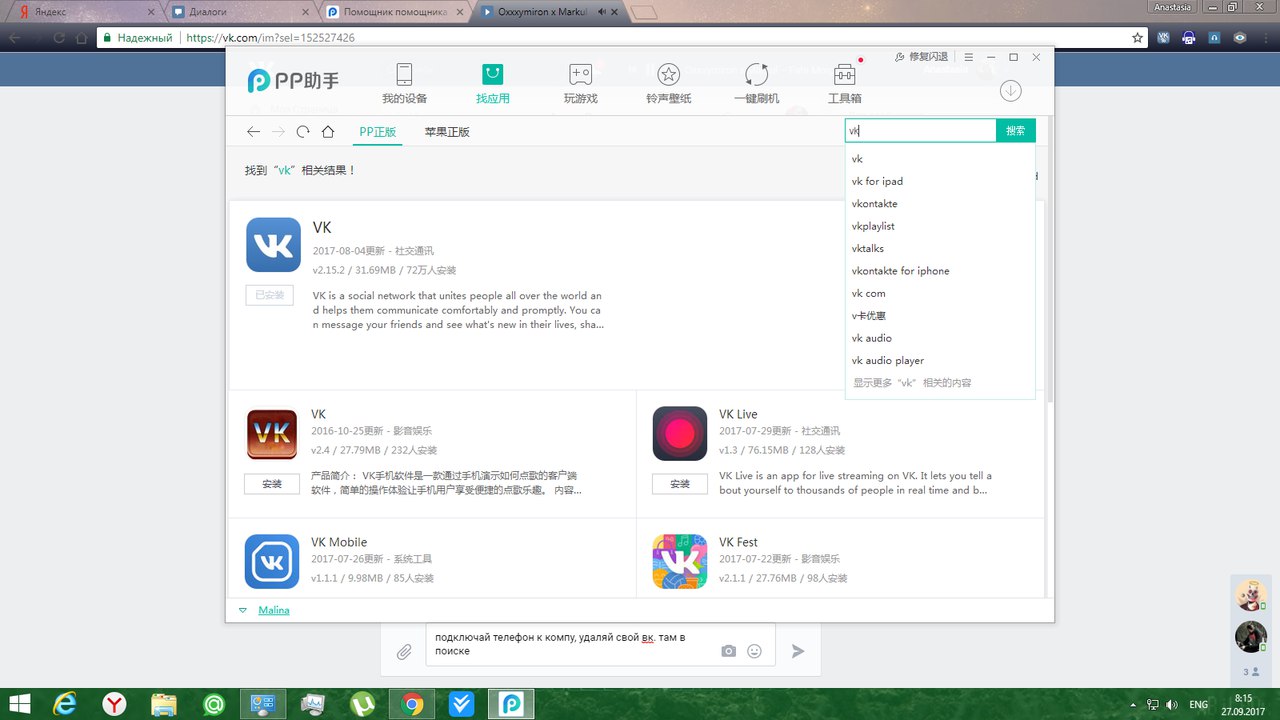Click the download manager arrow icon
This screenshot has width=1280, height=720.
coord(1011,91)
